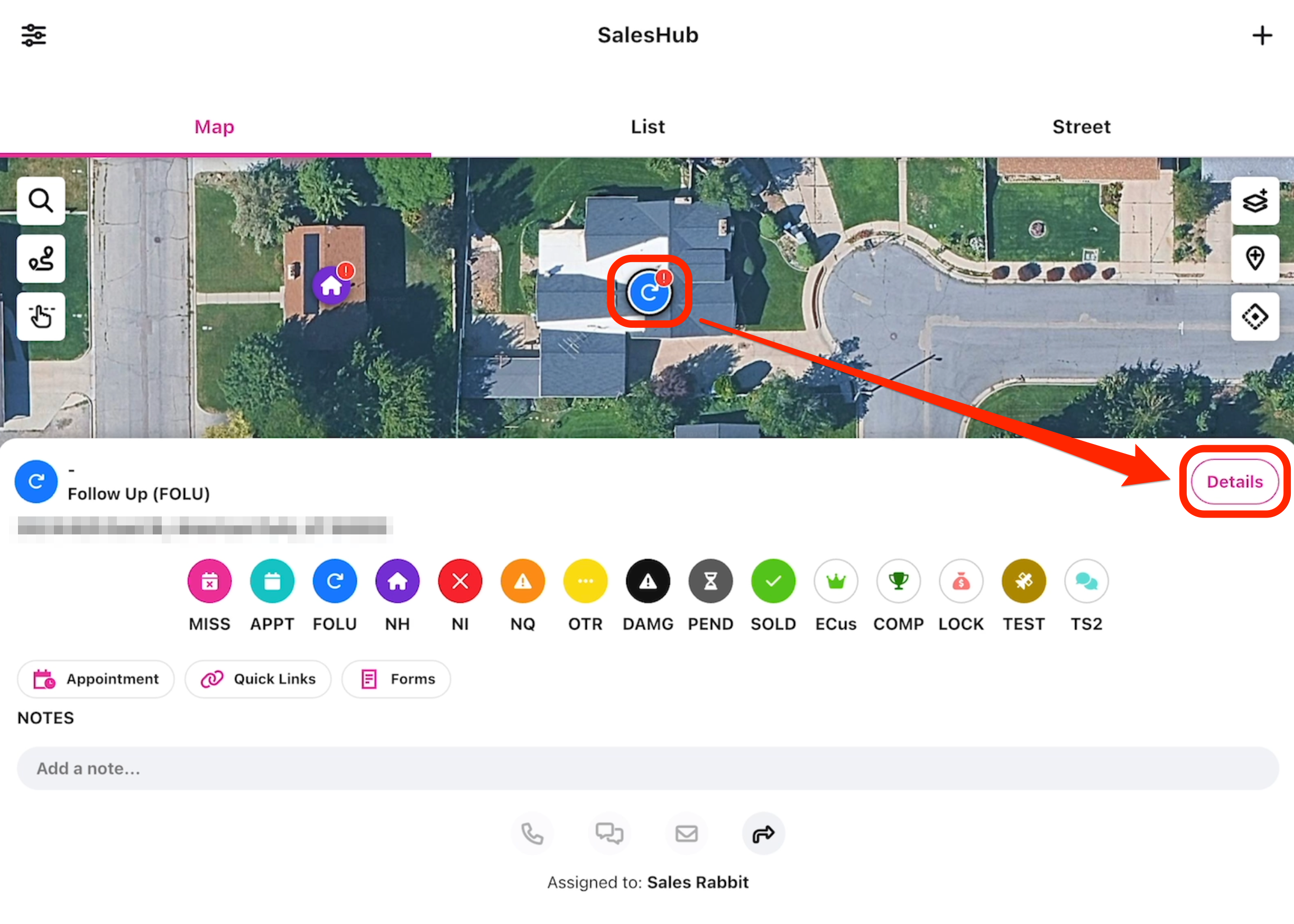Screen dimensions: 1294x924
Task: Click the plus add lead icon
Action: click(x=1262, y=35)
